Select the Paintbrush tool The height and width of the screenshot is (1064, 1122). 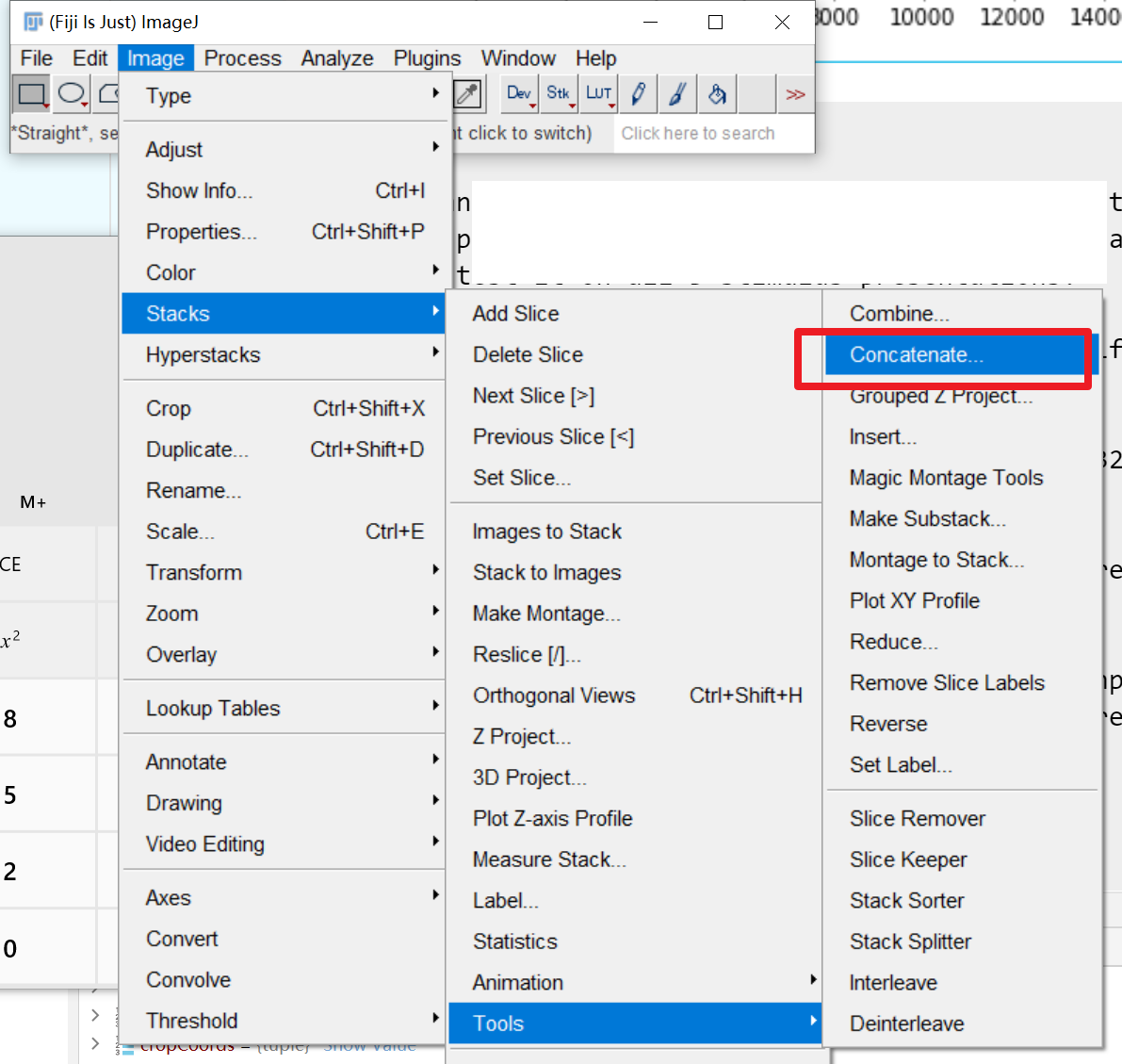tap(677, 94)
